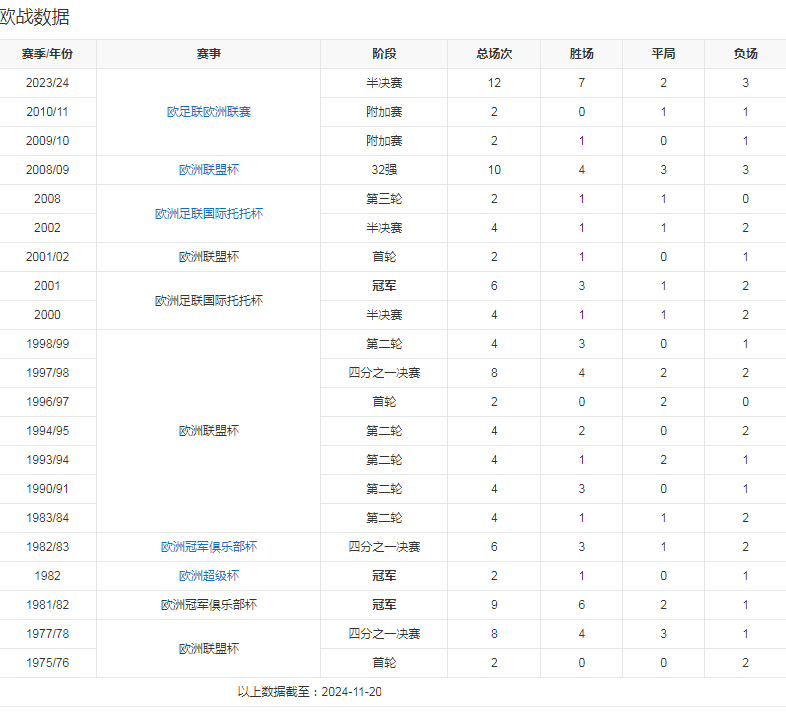Click the 2001 row's 冠军 stage cell
The height and width of the screenshot is (712, 786).
point(384,286)
